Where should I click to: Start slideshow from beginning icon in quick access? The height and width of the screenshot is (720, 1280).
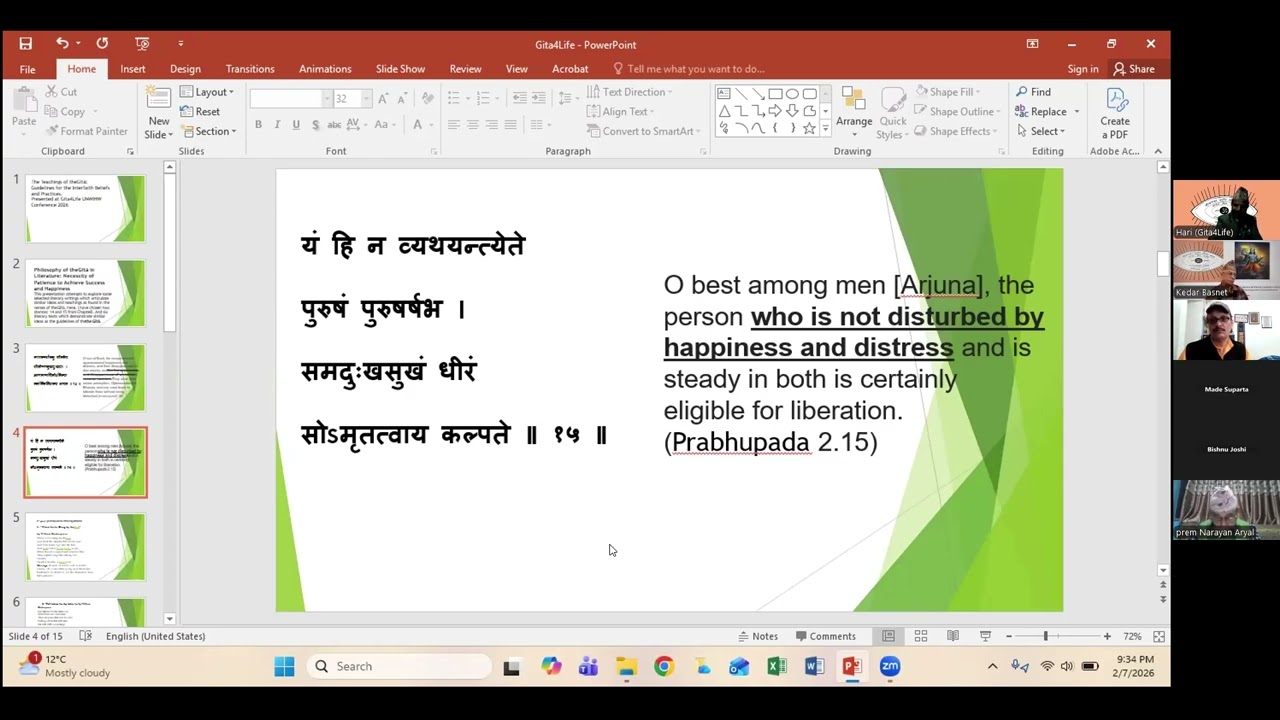tap(142, 44)
